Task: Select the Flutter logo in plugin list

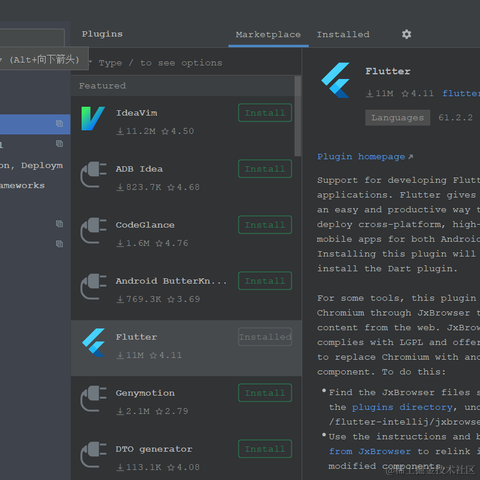Action: point(94,342)
